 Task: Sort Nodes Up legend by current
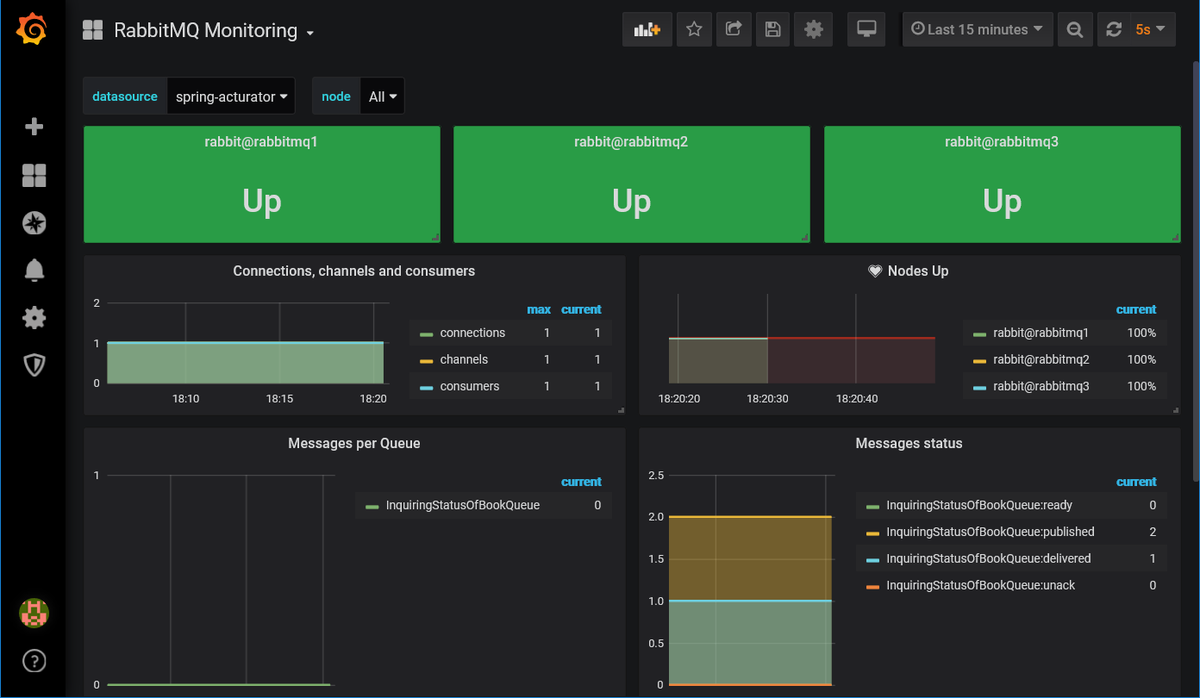tap(1136, 310)
